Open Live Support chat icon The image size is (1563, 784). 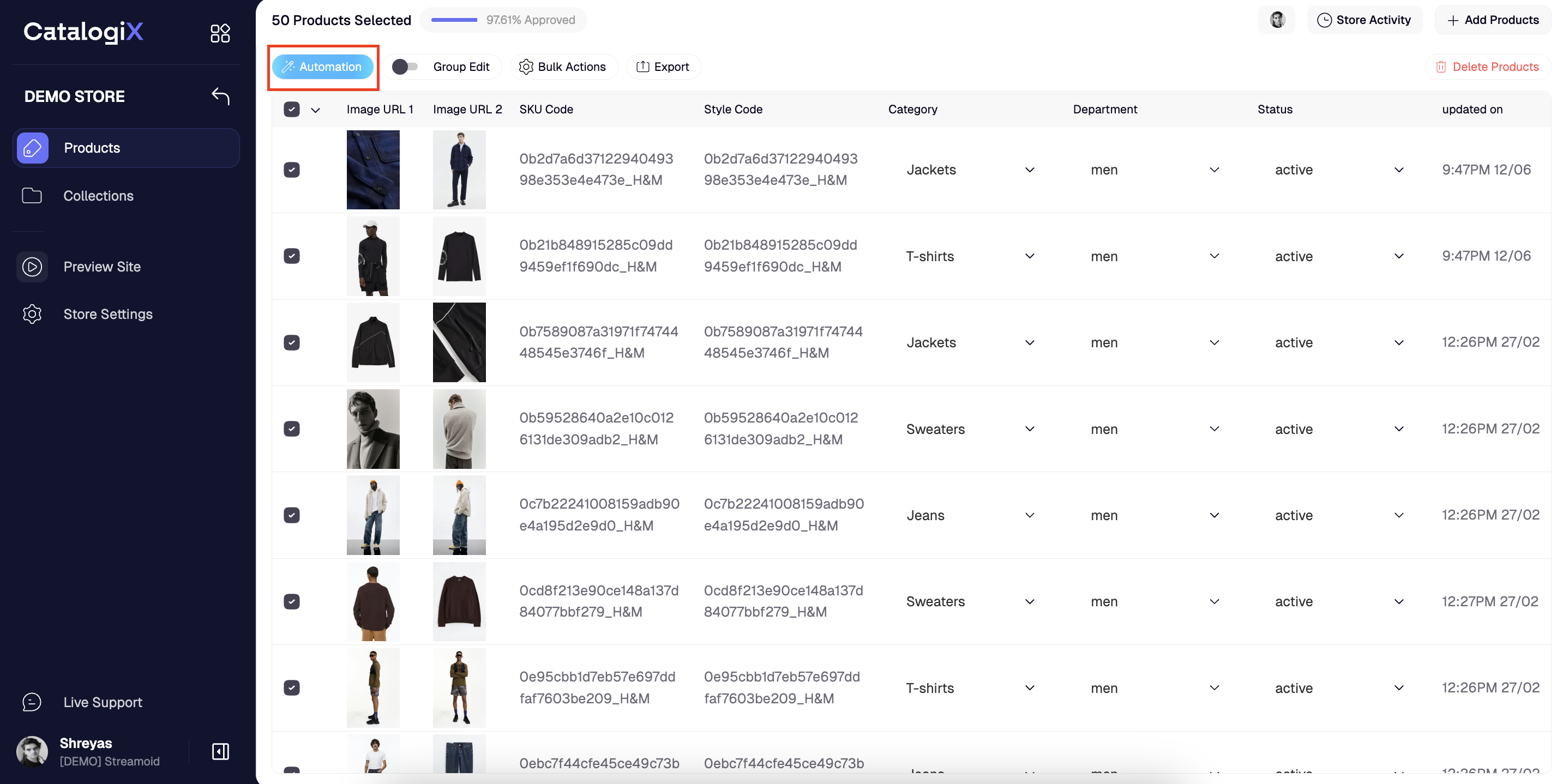tap(32, 702)
